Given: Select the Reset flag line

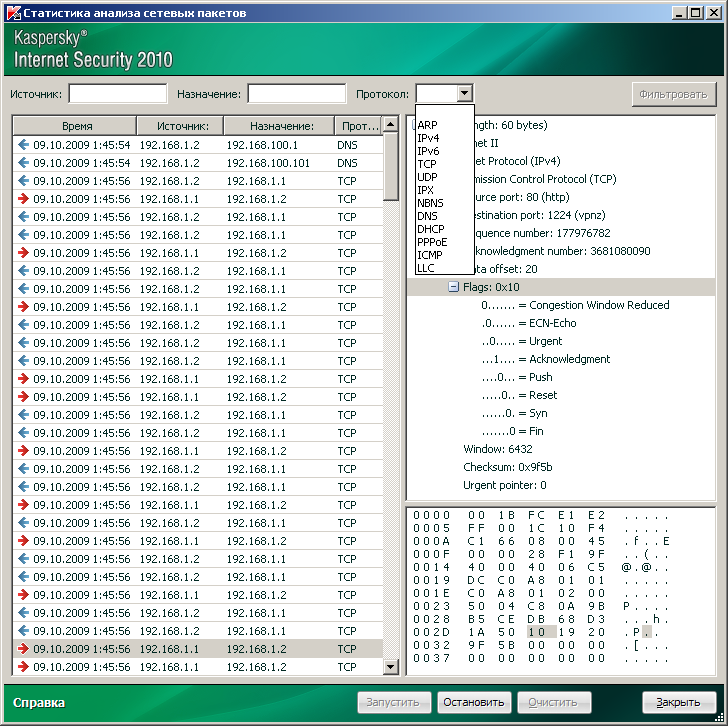Looking at the screenshot, I should coord(519,395).
